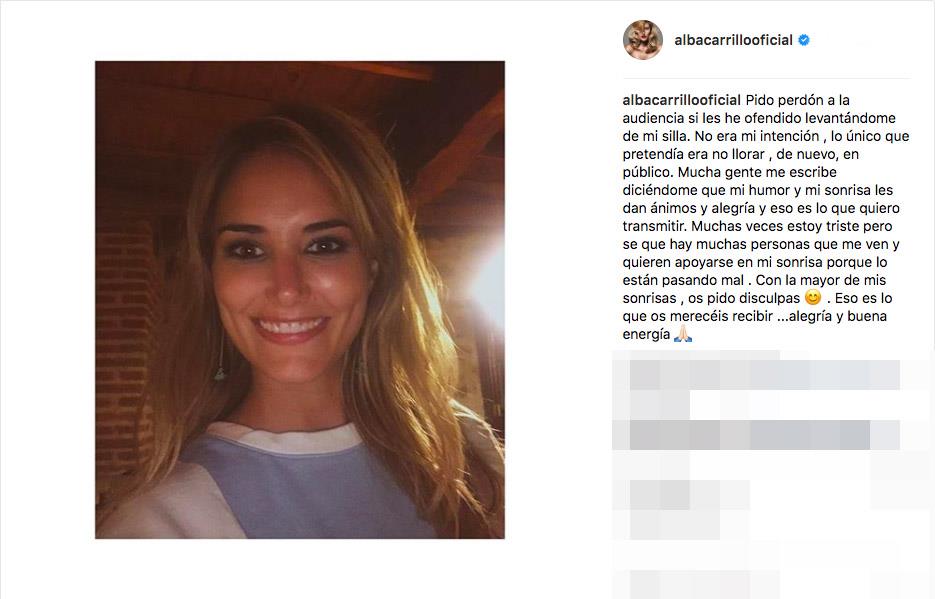Click the blue verified badge
The width and height of the screenshot is (935, 599).
coord(804,40)
